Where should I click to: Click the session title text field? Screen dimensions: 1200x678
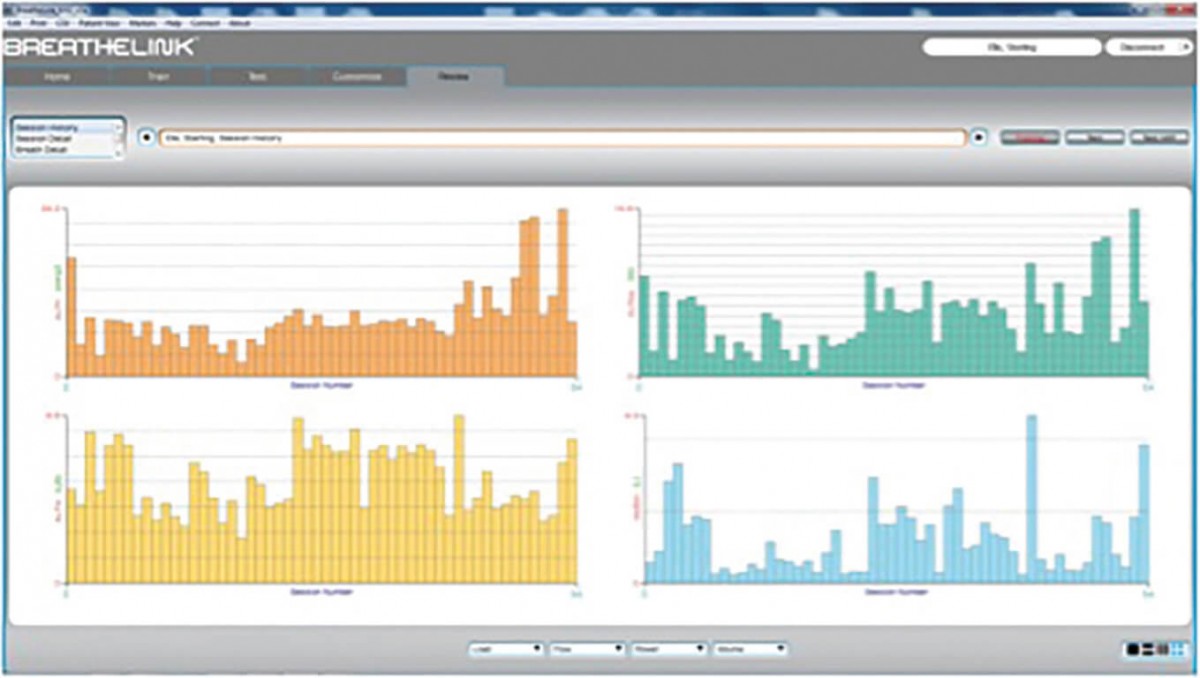coord(562,138)
